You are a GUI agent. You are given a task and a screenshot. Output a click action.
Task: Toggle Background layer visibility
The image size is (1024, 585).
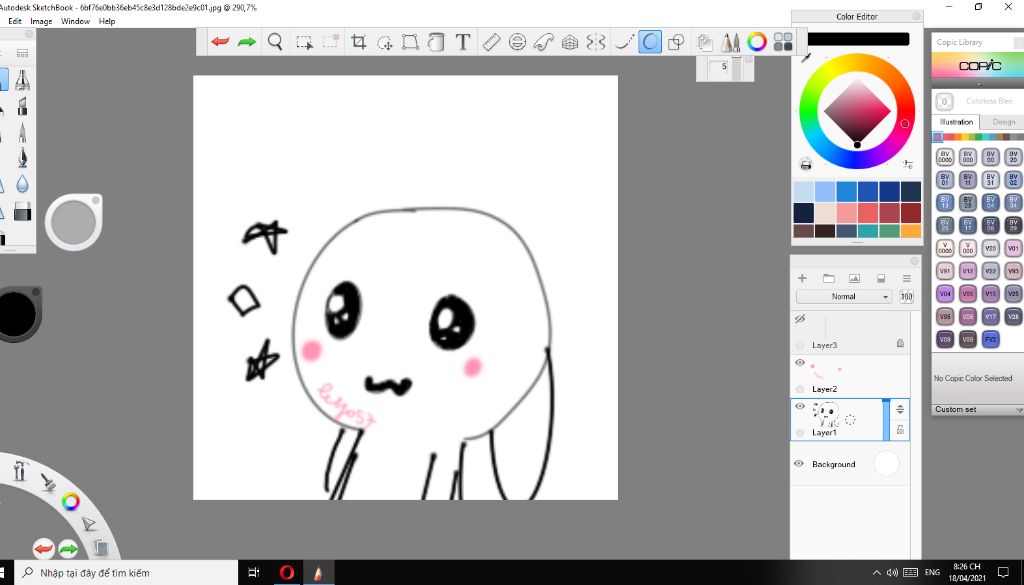800,464
